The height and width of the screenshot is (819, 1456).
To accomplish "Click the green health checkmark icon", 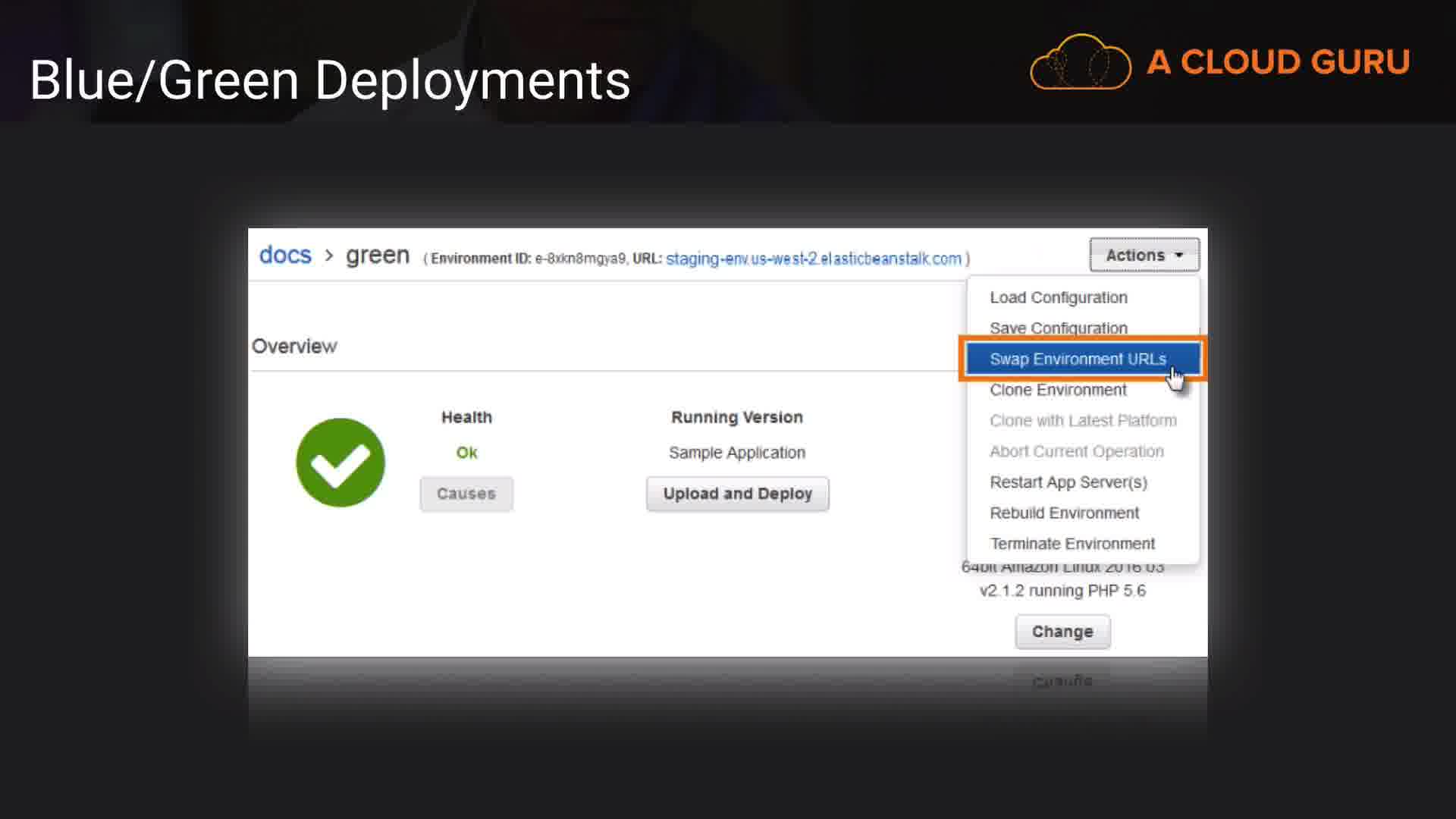I will pos(340,463).
